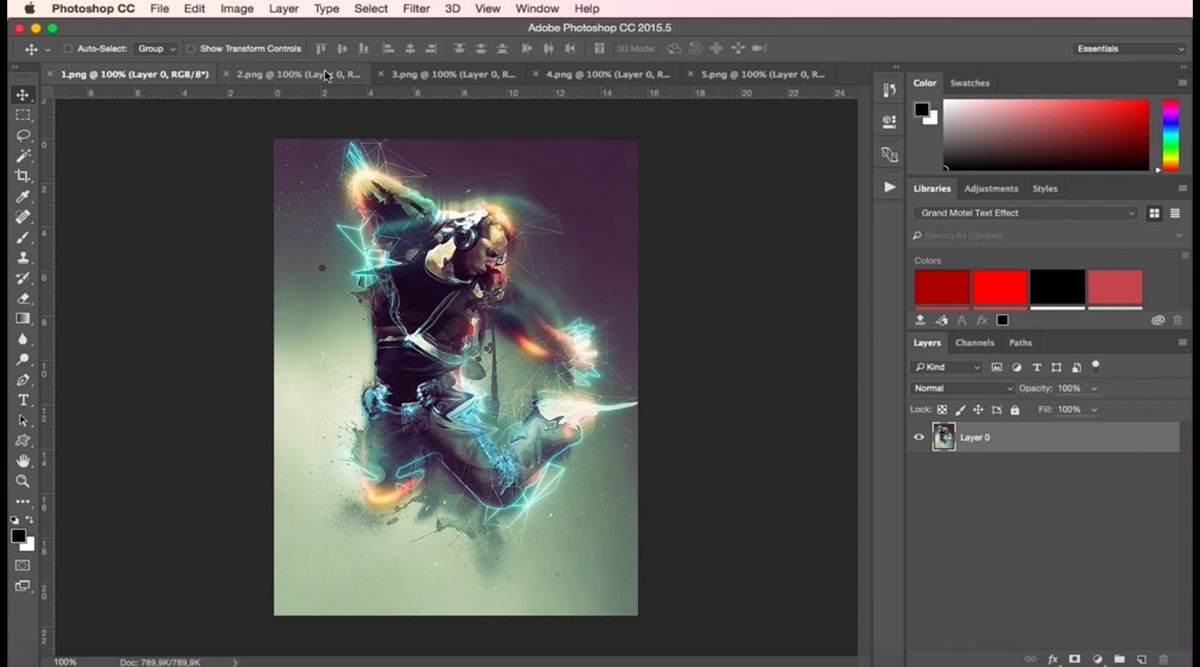The height and width of the screenshot is (667, 1200).
Task: Select the Eyedropper tool
Action: [23, 196]
